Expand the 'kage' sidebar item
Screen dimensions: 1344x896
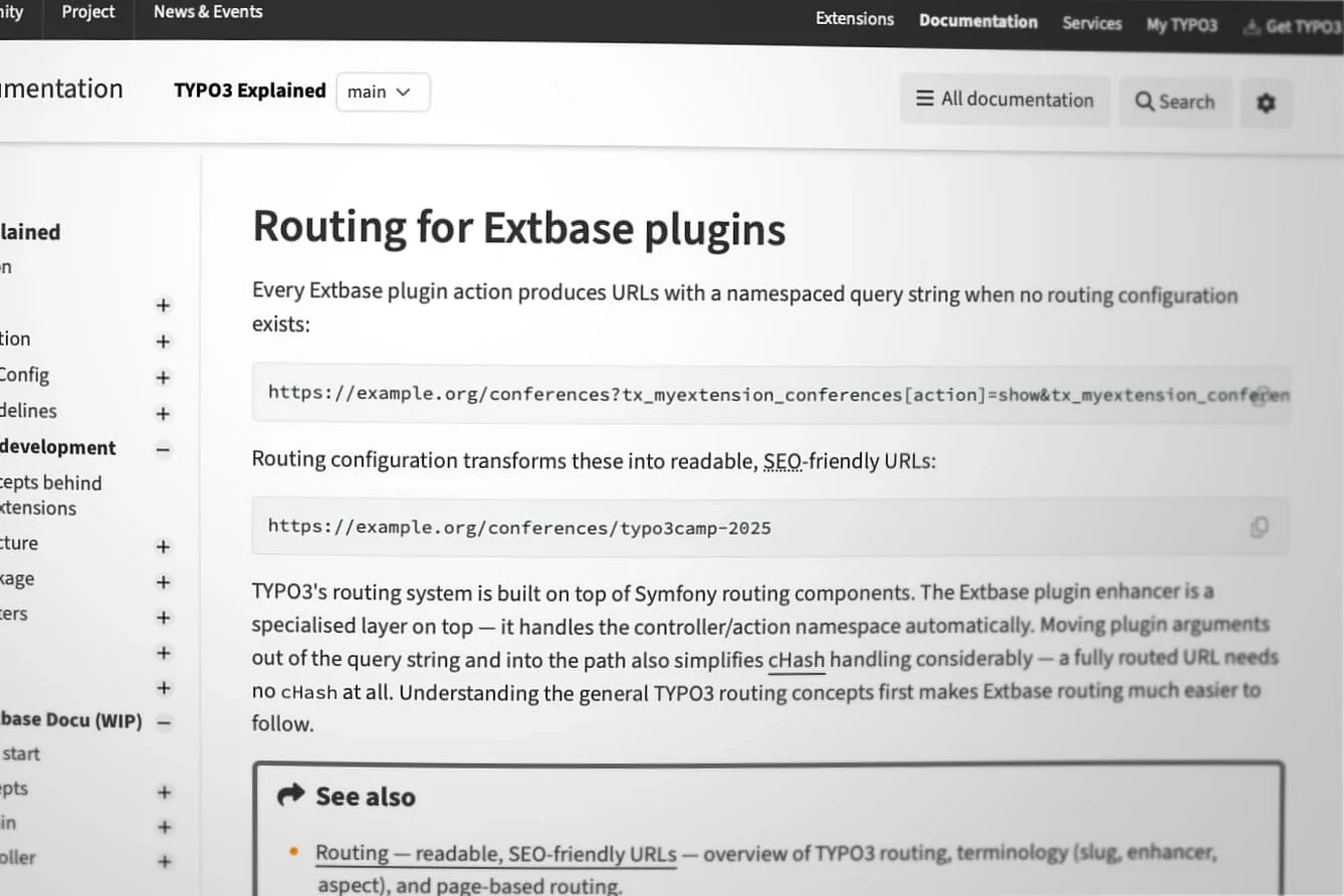click(x=163, y=581)
